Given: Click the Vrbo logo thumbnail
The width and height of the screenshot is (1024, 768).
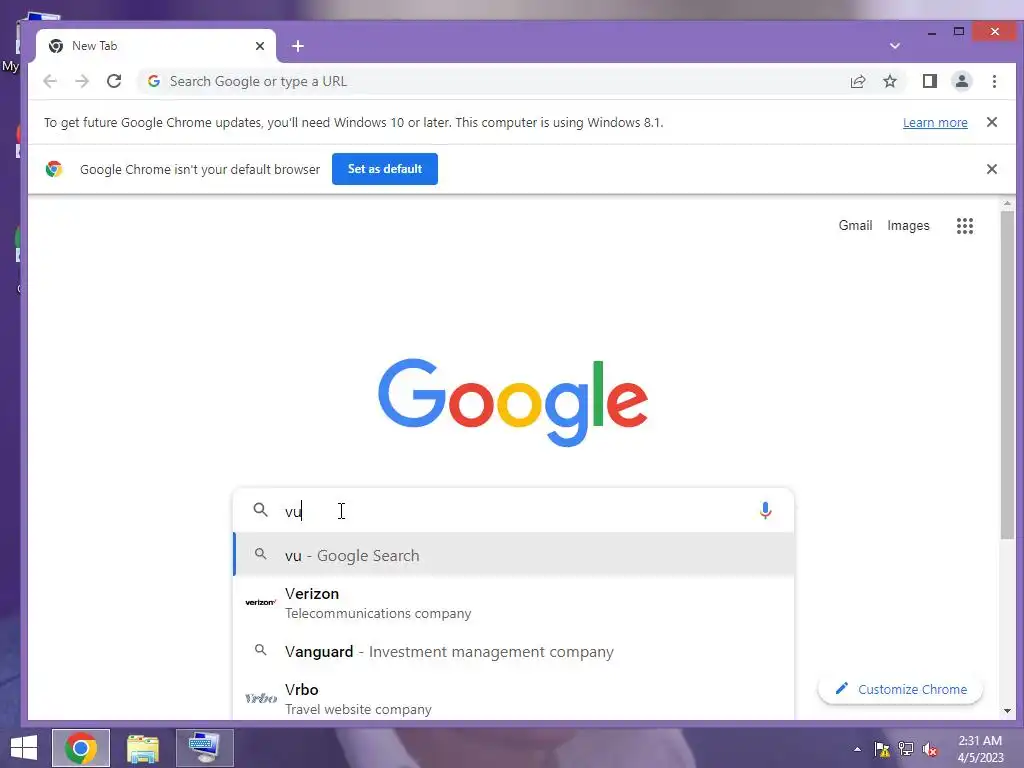Looking at the screenshot, I should [x=261, y=698].
